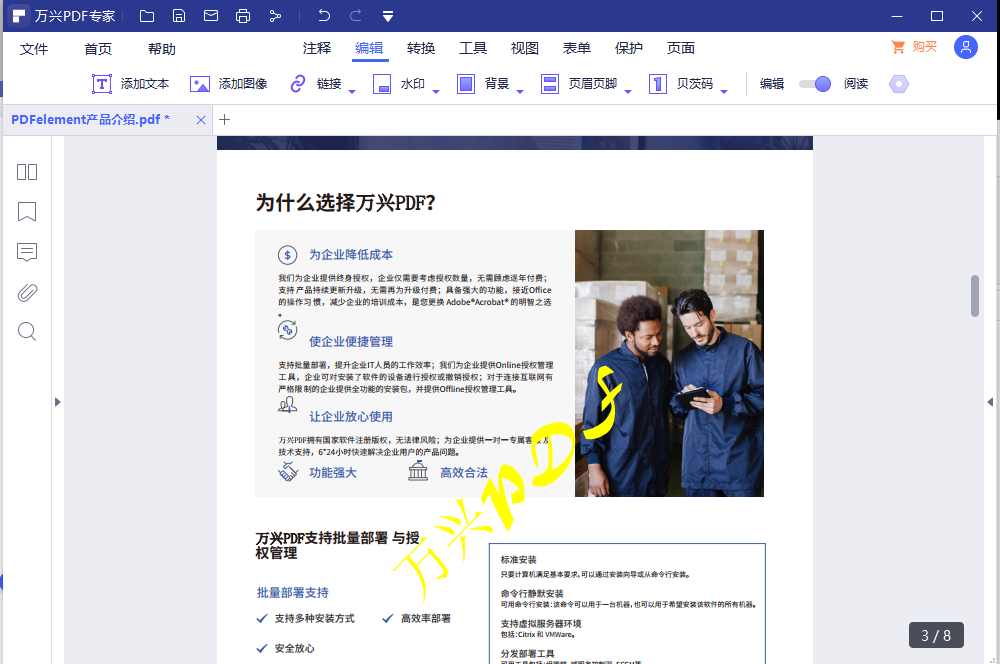Click the Purchase (购买) link
The image size is (1000, 664).
pyautogui.click(x=914, y=47)
